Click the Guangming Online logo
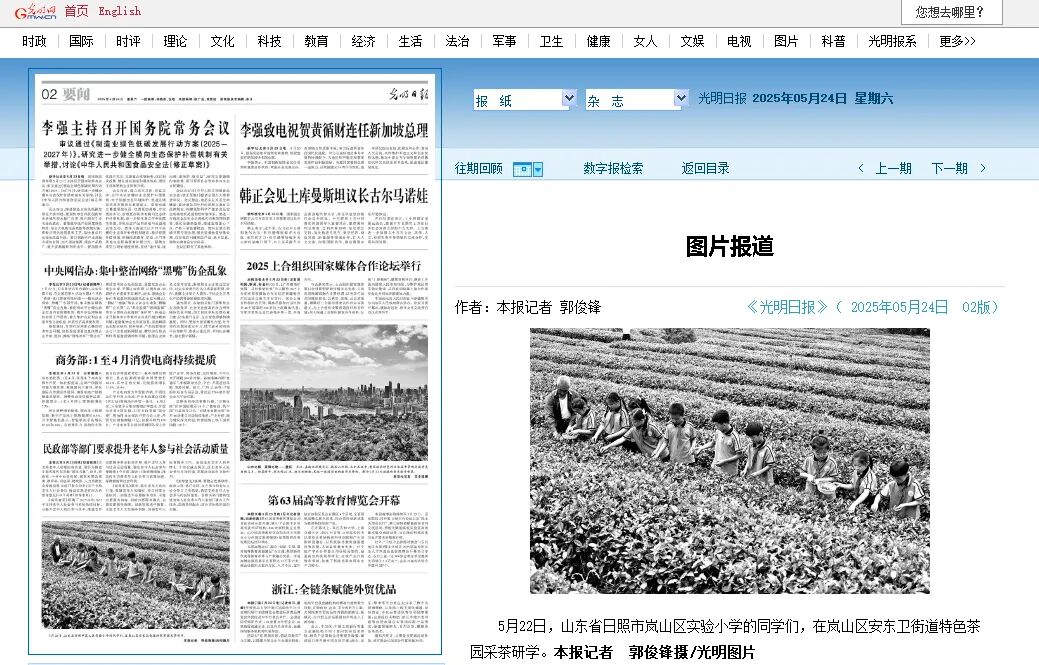Image resolution: width=1039 pixels, height=665 pixels. [x=35, y=12]
